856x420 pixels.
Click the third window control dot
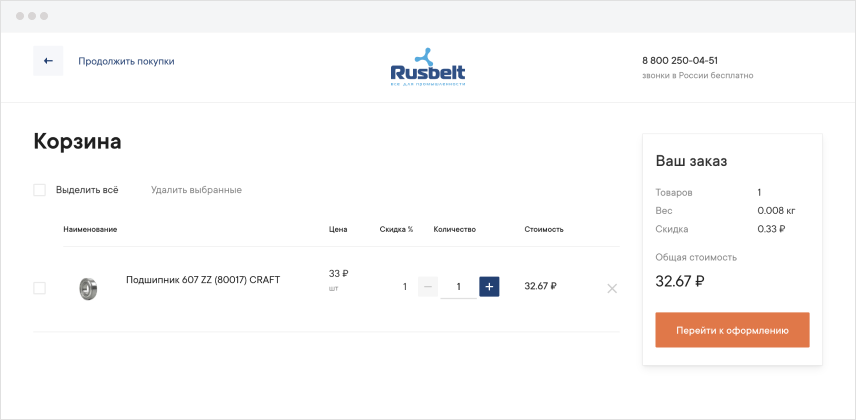coord(43,17)
